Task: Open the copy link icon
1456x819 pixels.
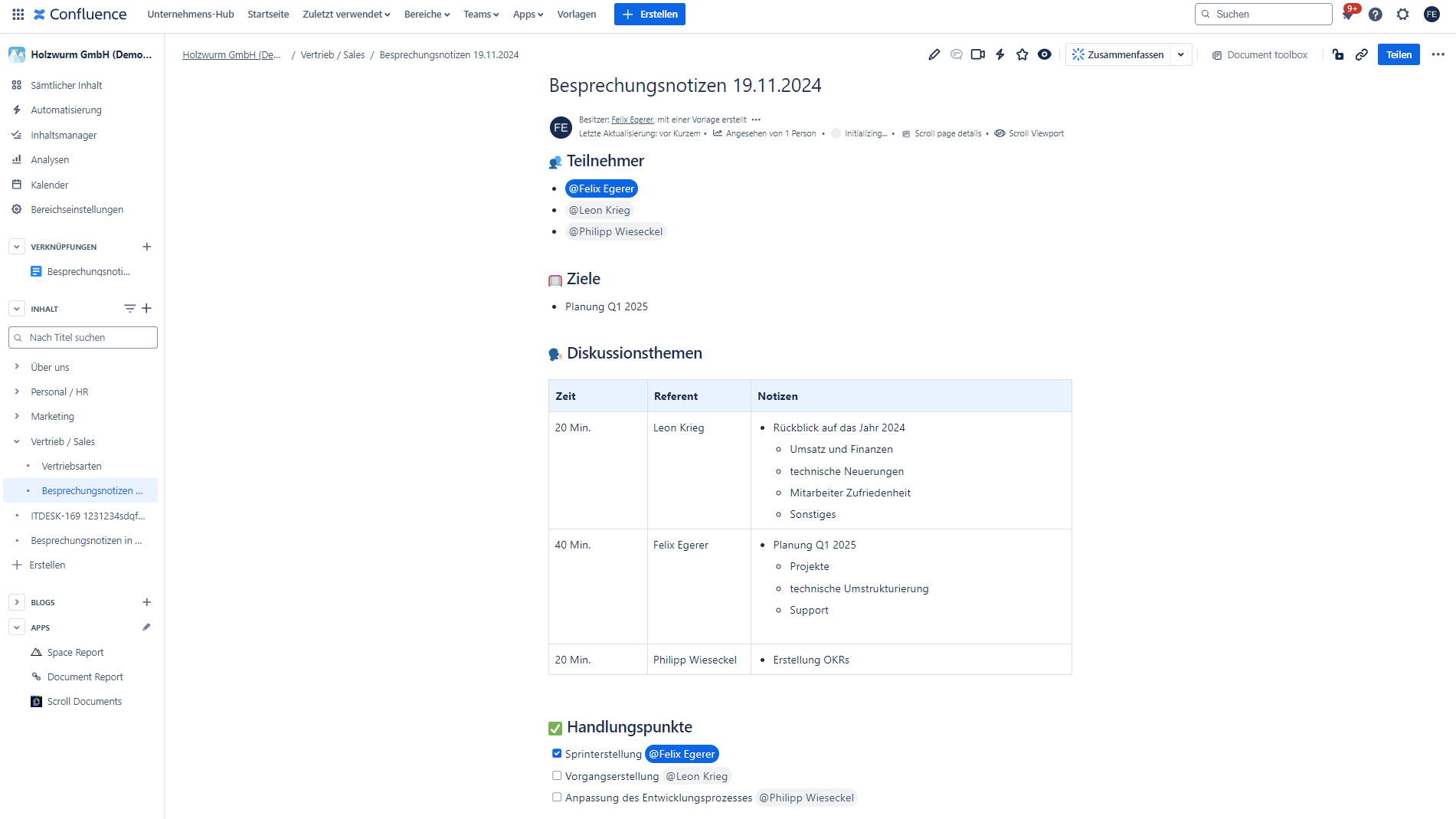Action: tap(1362, 54)
